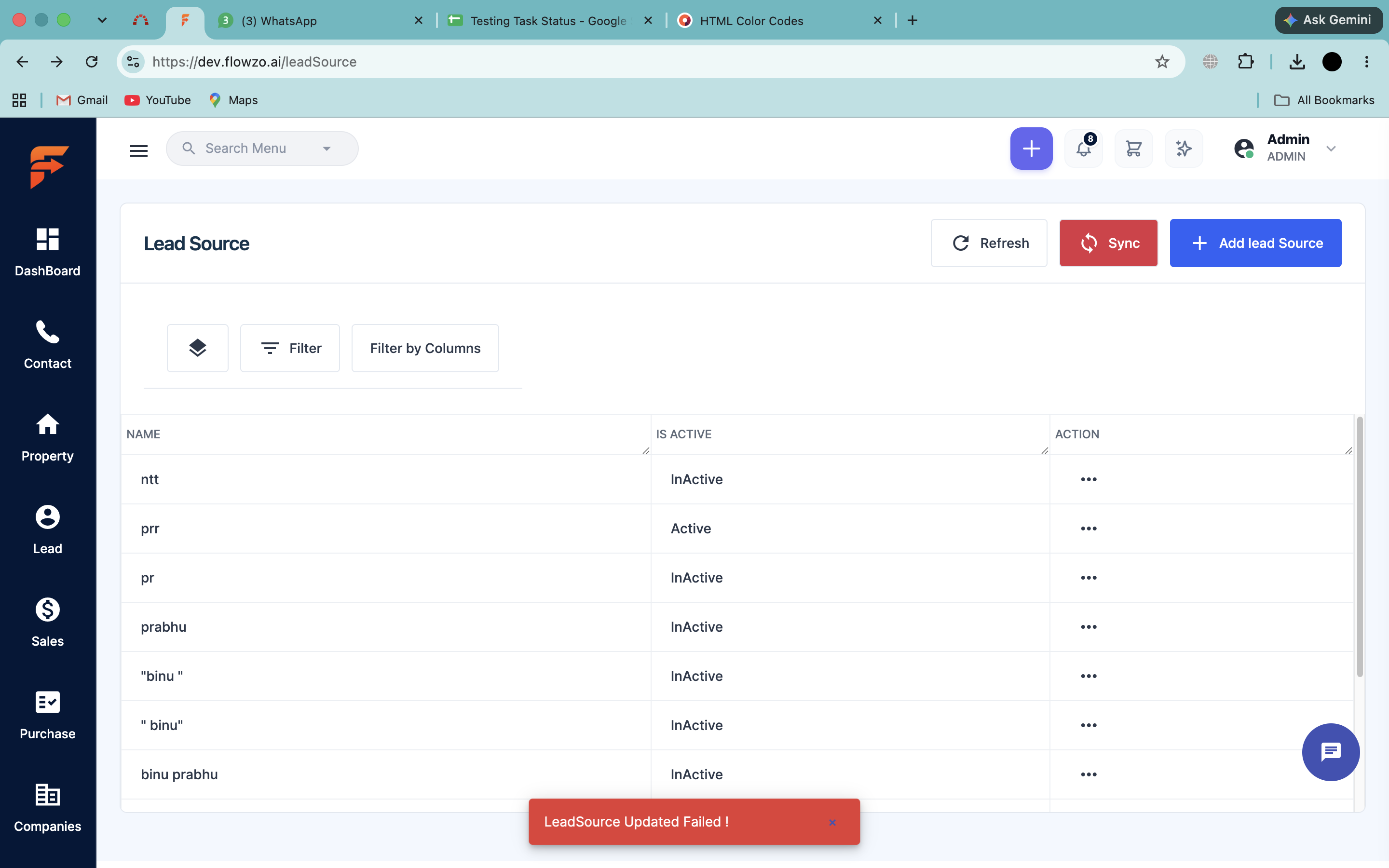Screen dimensions: 1389x868
Task: Open the DashBoard sidebar section
Action: click(48, 252)
